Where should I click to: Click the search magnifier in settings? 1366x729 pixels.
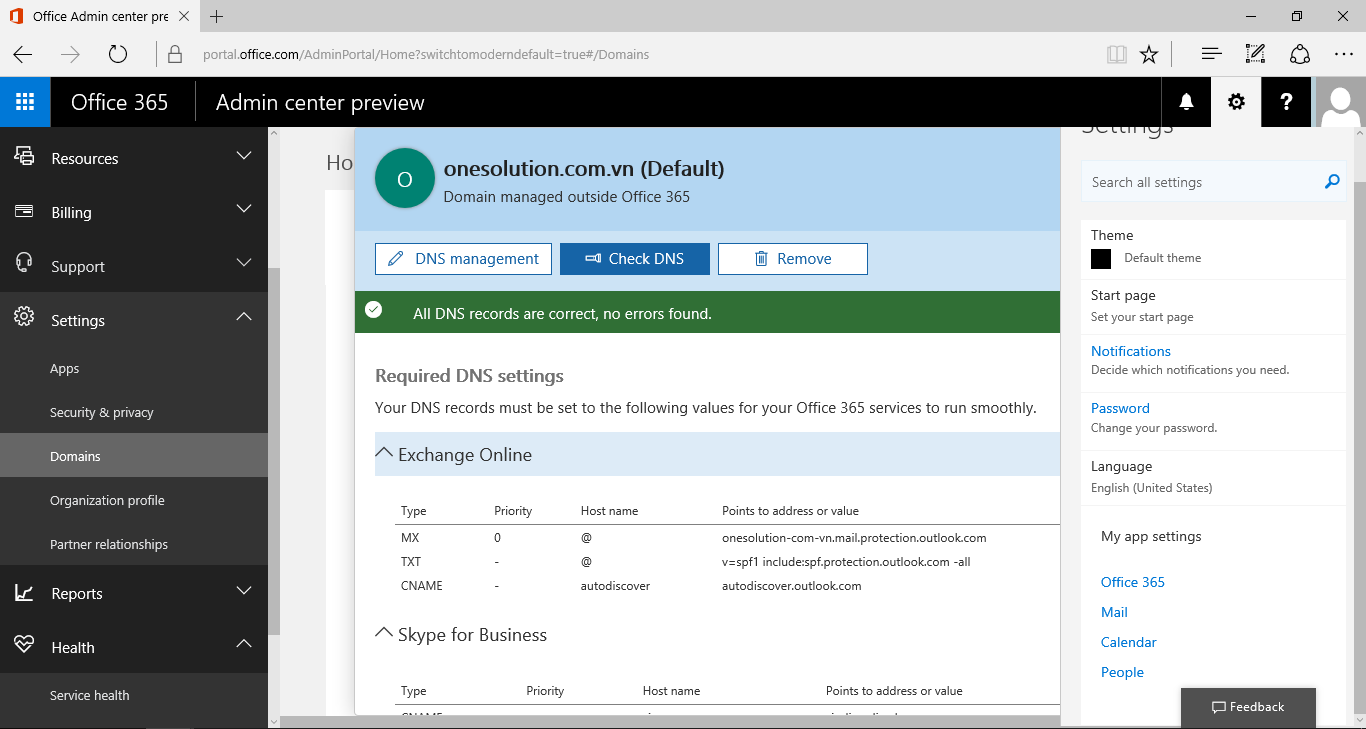1331,182
